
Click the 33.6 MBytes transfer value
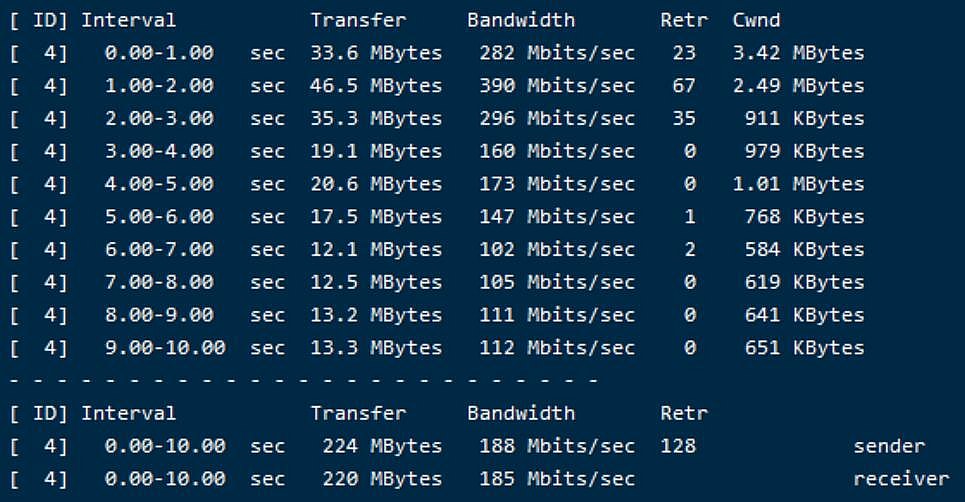point(376,53)
